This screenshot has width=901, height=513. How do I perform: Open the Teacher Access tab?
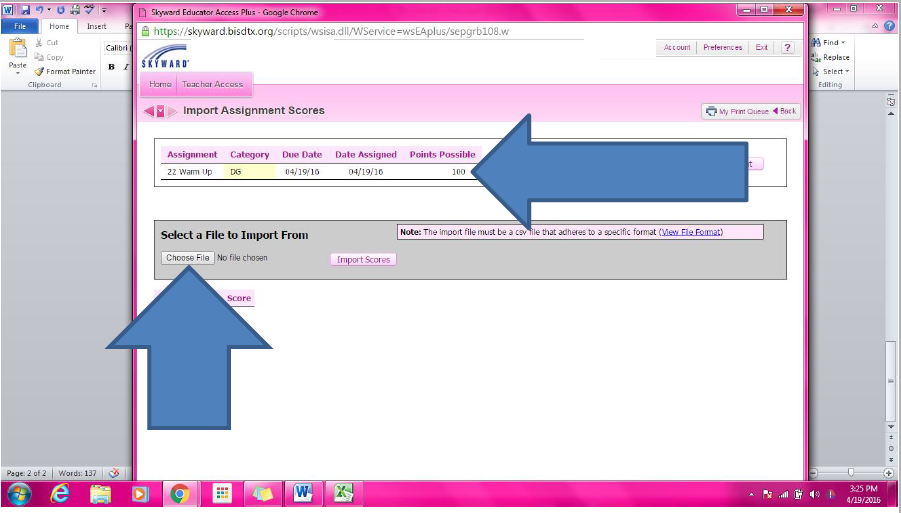(x=212, y=85)
